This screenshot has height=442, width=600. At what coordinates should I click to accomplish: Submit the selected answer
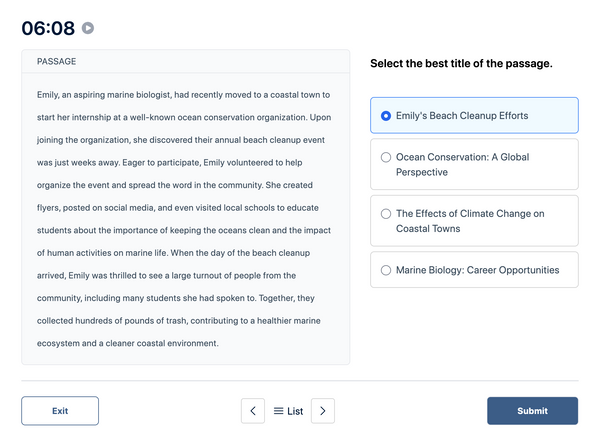tap(532, 411)
